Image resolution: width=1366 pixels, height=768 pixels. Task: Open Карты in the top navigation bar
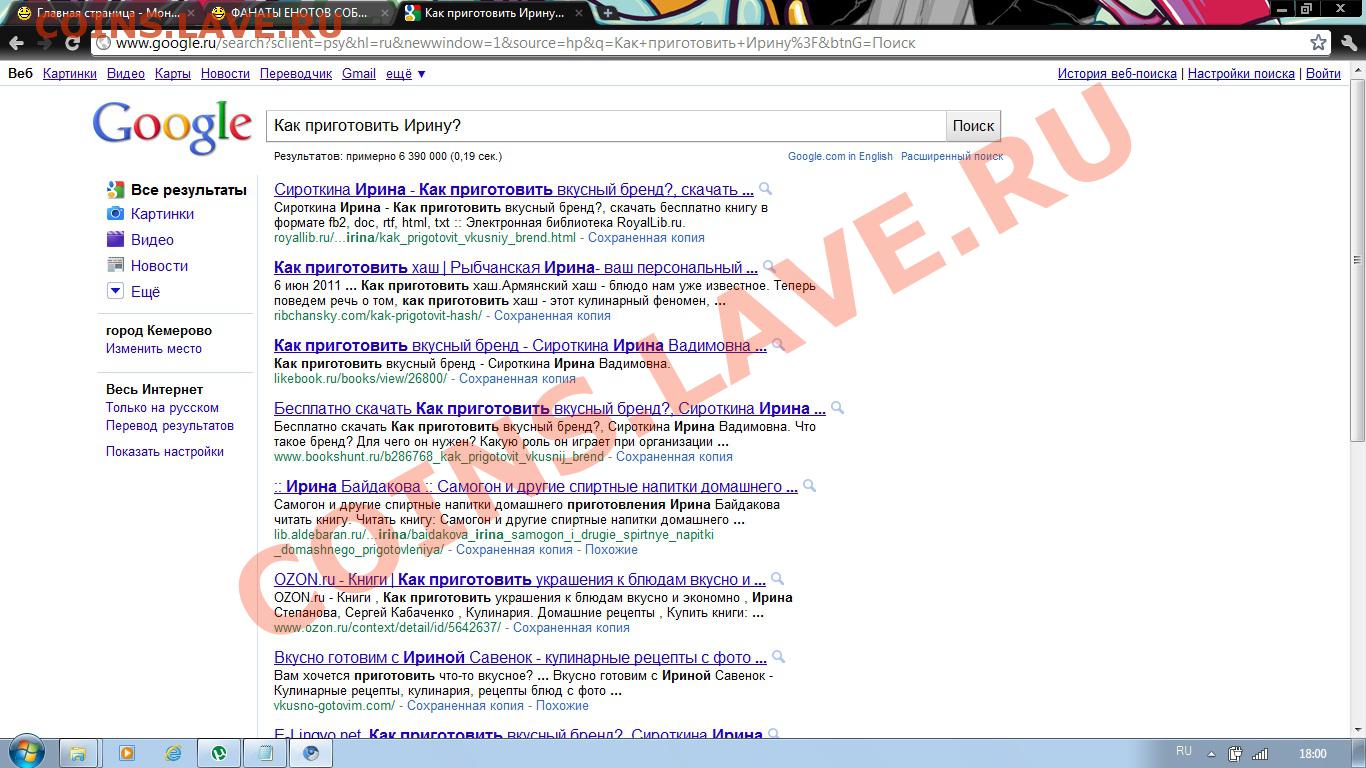(x=173, y=73)
